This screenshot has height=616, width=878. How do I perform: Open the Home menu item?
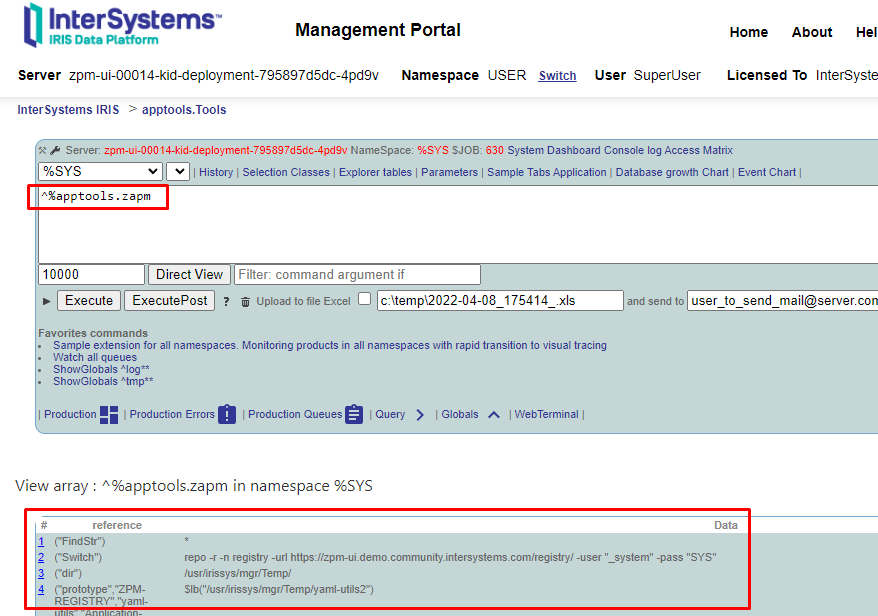(x=749, y=32)
